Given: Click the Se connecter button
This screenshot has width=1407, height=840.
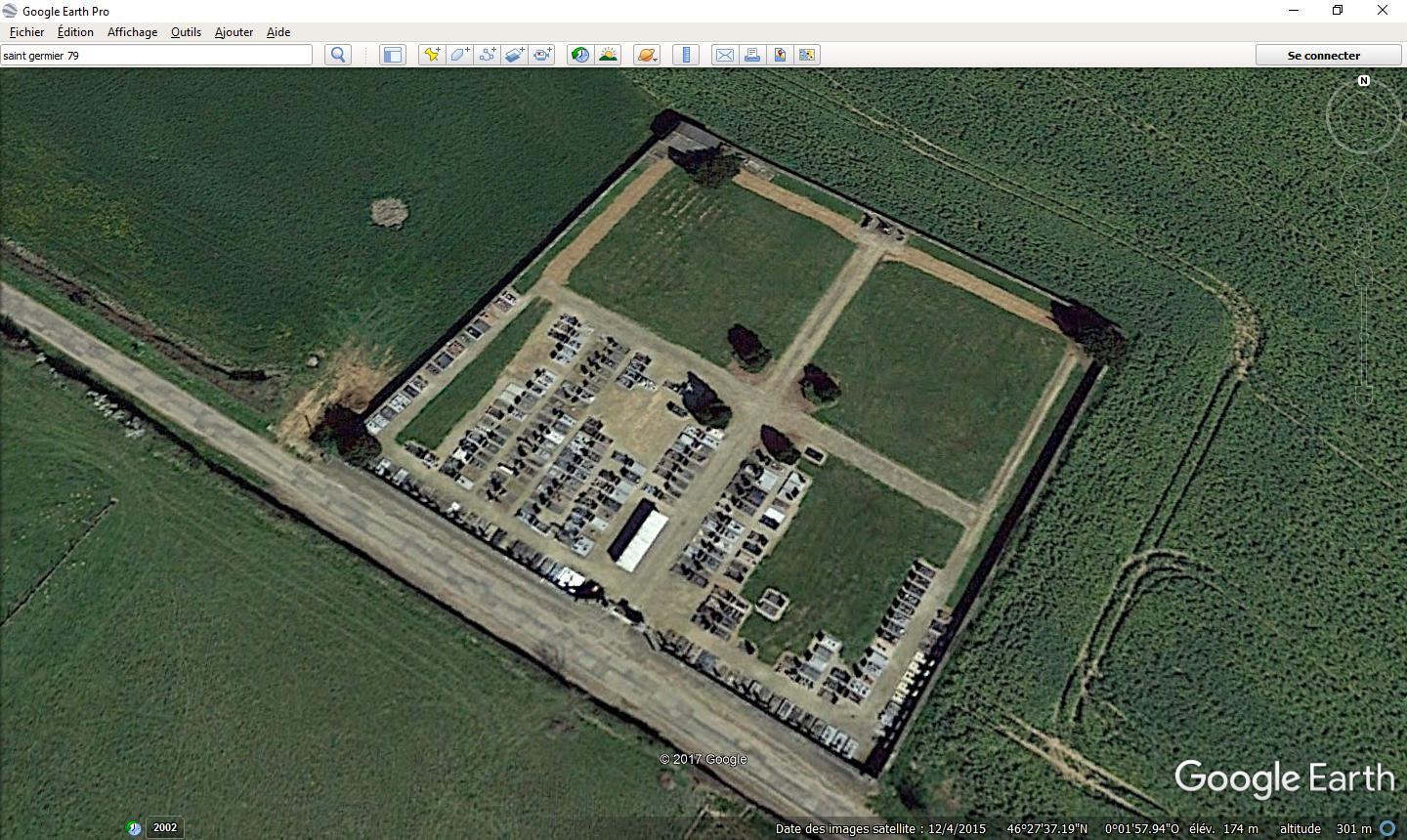Looking at the screenshot, I should click(x=1324, y=55).
